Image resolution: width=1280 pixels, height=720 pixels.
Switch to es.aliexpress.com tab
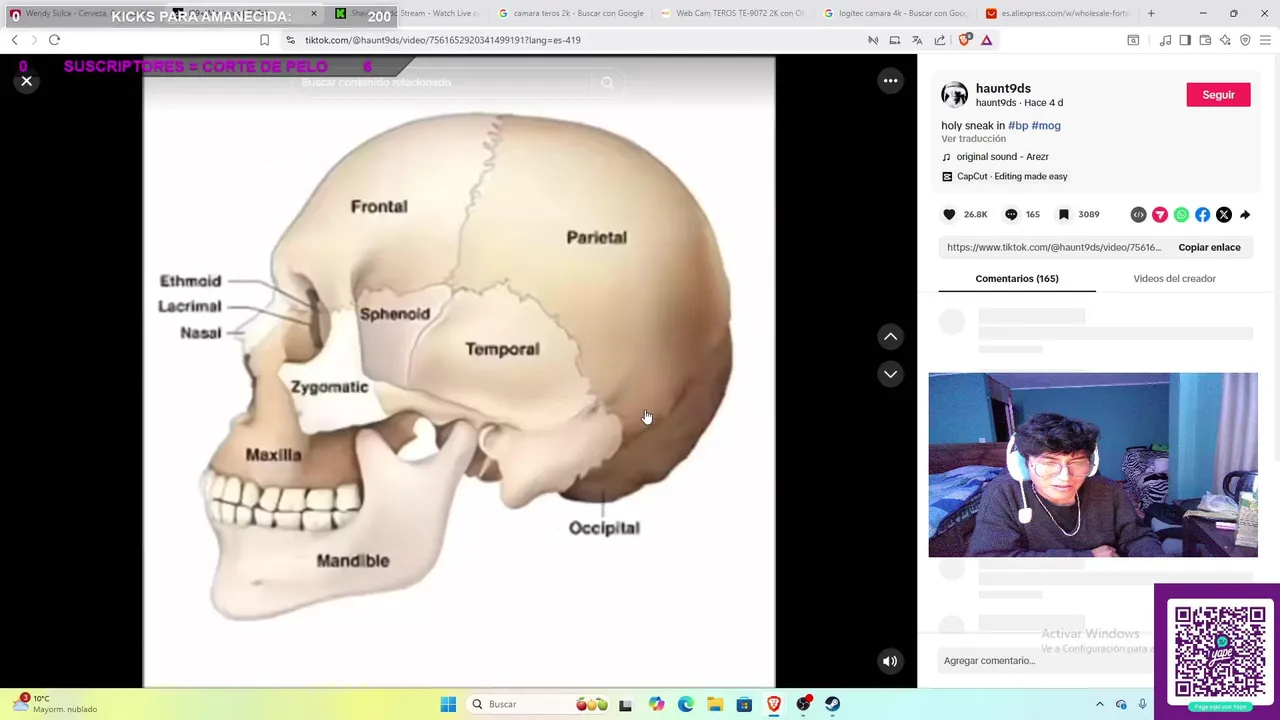[x=1059, y=13]
